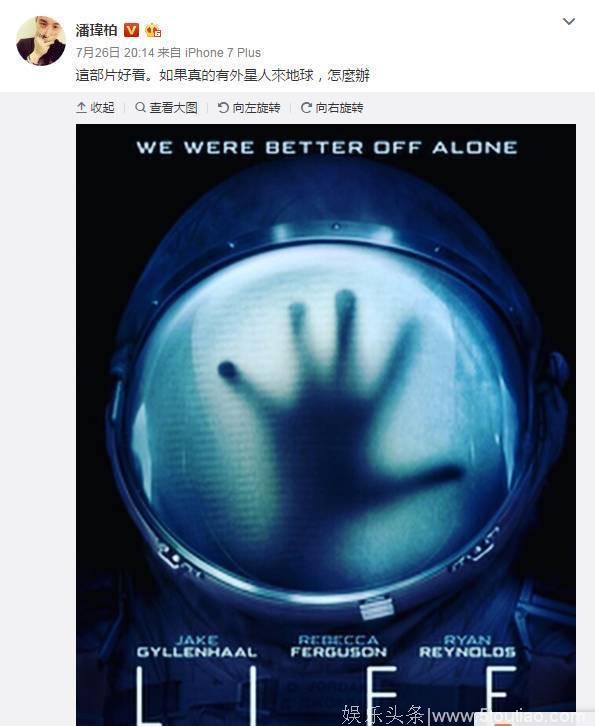Click the orange V verified badge

pyautogui.click(x=132, y=31)
